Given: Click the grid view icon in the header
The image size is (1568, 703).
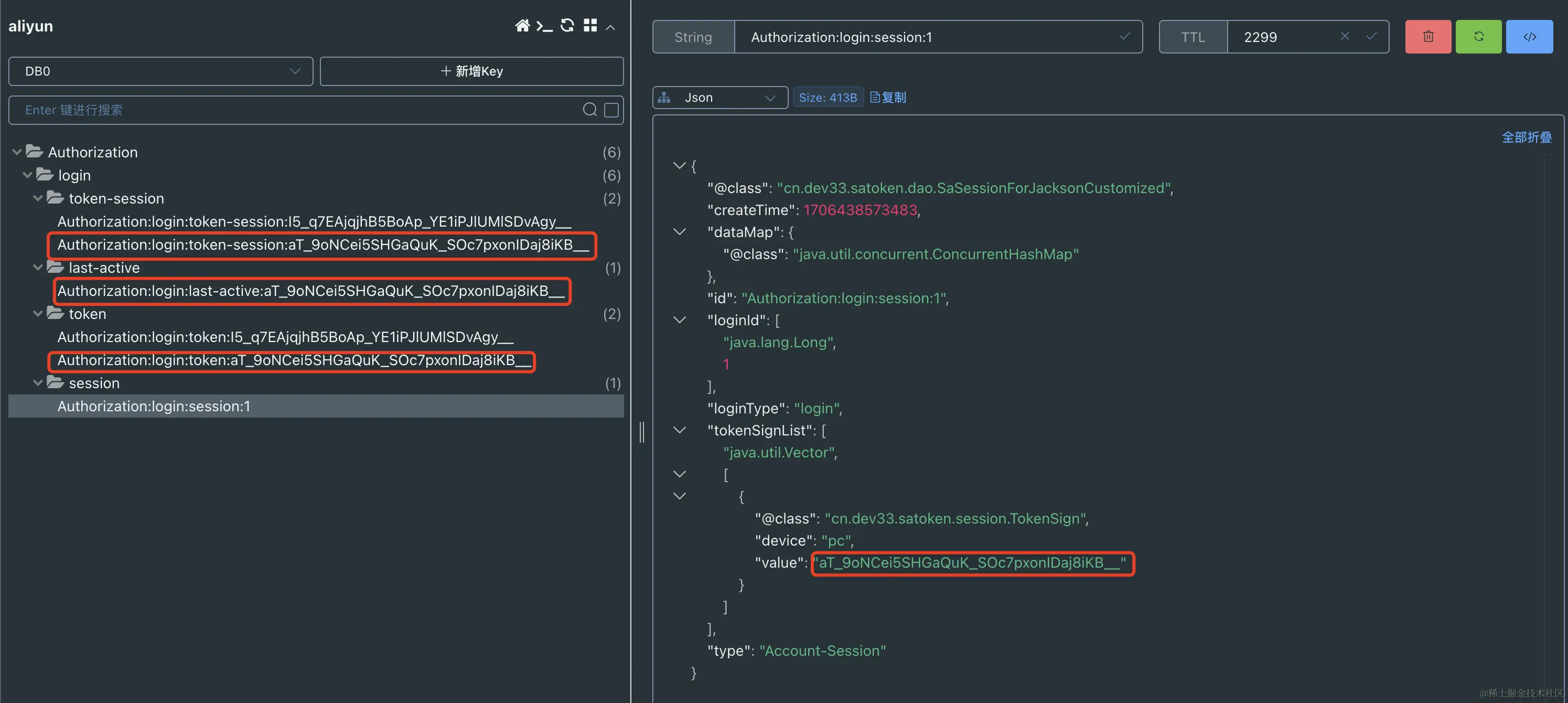Looking at the screenshot, I should click(x=590, y=26).
